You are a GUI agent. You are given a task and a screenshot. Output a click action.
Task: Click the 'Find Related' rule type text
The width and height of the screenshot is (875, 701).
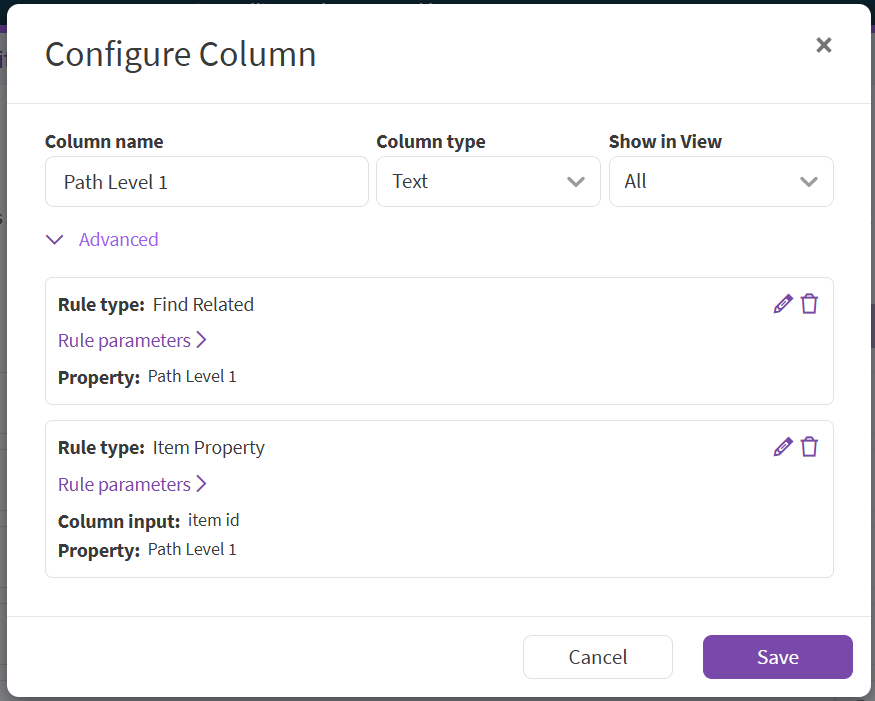coord(203,305)
